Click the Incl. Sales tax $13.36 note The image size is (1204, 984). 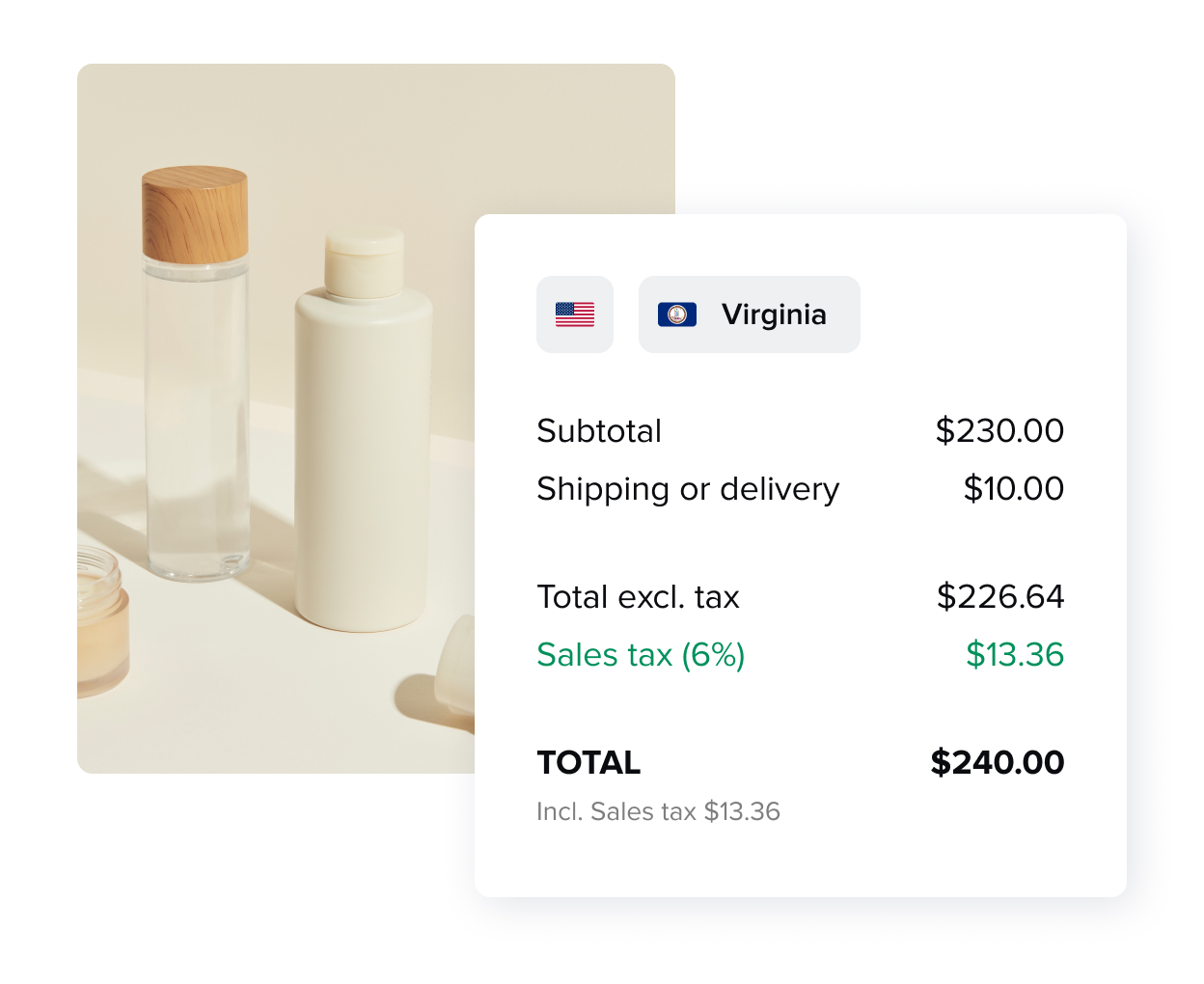click(x=658, y=811)
